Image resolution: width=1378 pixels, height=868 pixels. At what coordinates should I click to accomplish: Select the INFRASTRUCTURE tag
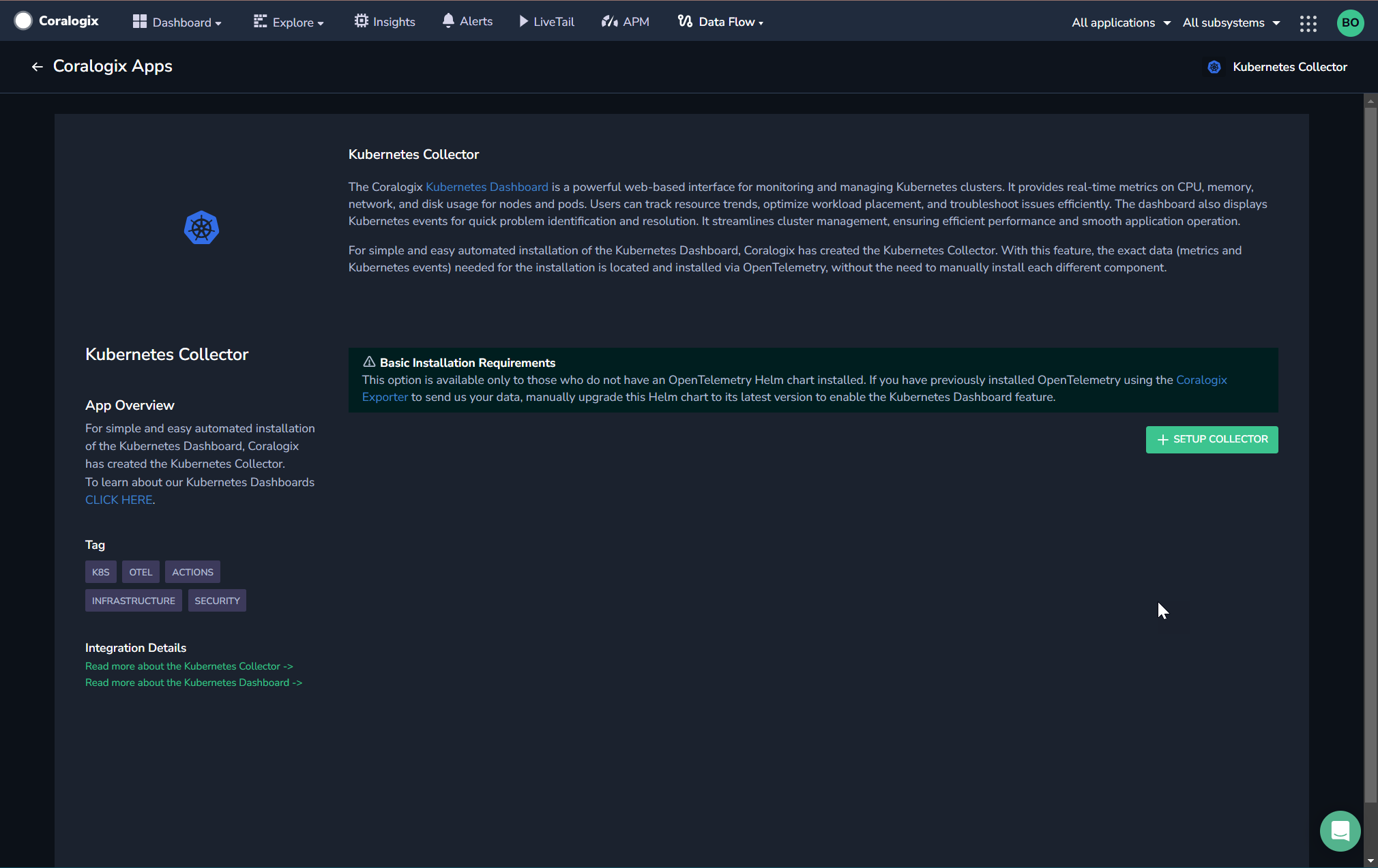point(134,601)
